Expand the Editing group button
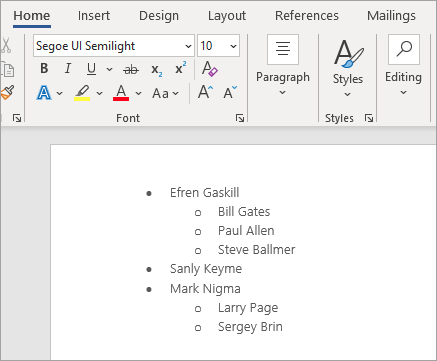Screen dimensions: 437x361 pos(403,66)
